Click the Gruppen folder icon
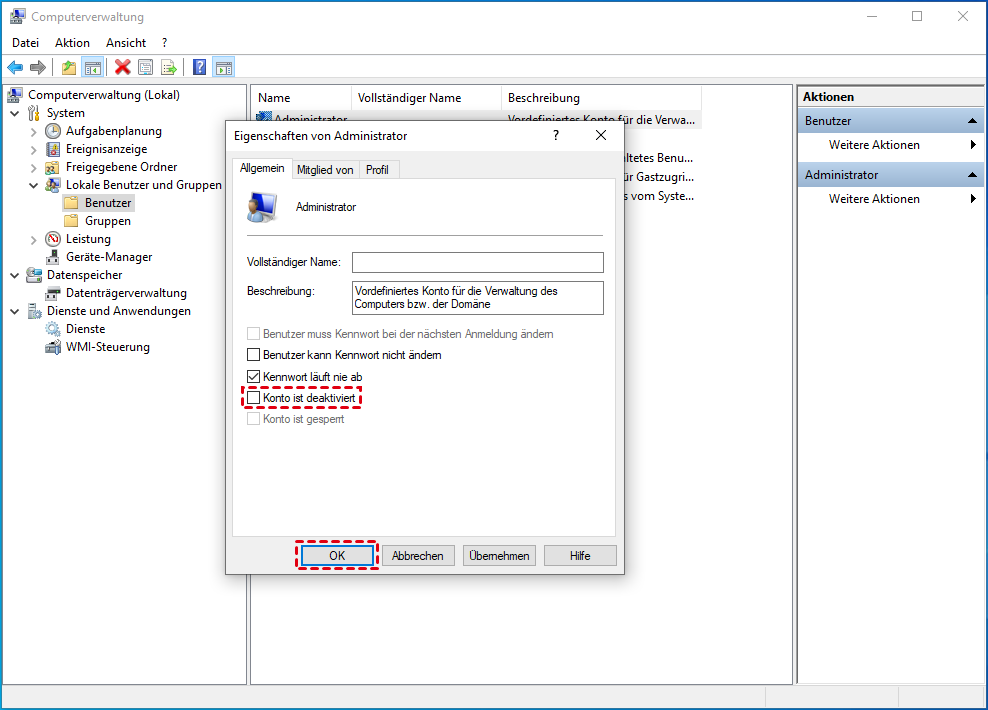 (71, 221)
